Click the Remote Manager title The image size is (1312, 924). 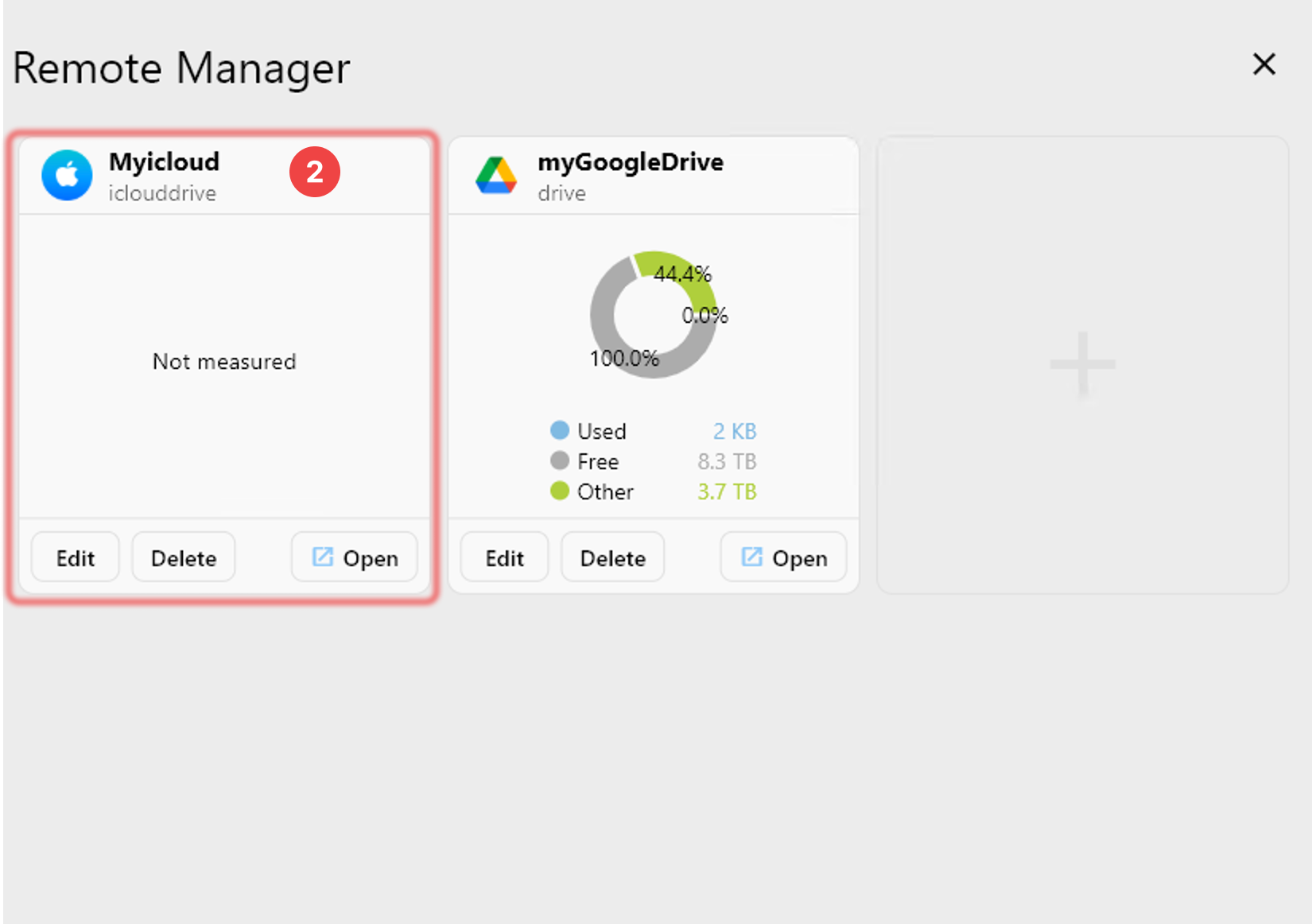pos(180,68)
